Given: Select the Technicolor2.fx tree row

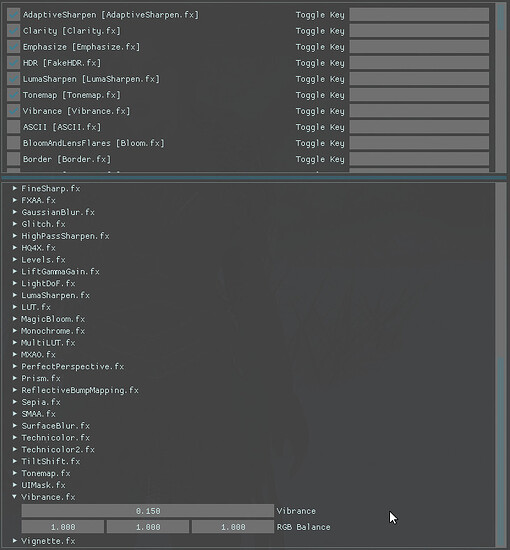Looking at the screenshot, I should click(58, 450).
